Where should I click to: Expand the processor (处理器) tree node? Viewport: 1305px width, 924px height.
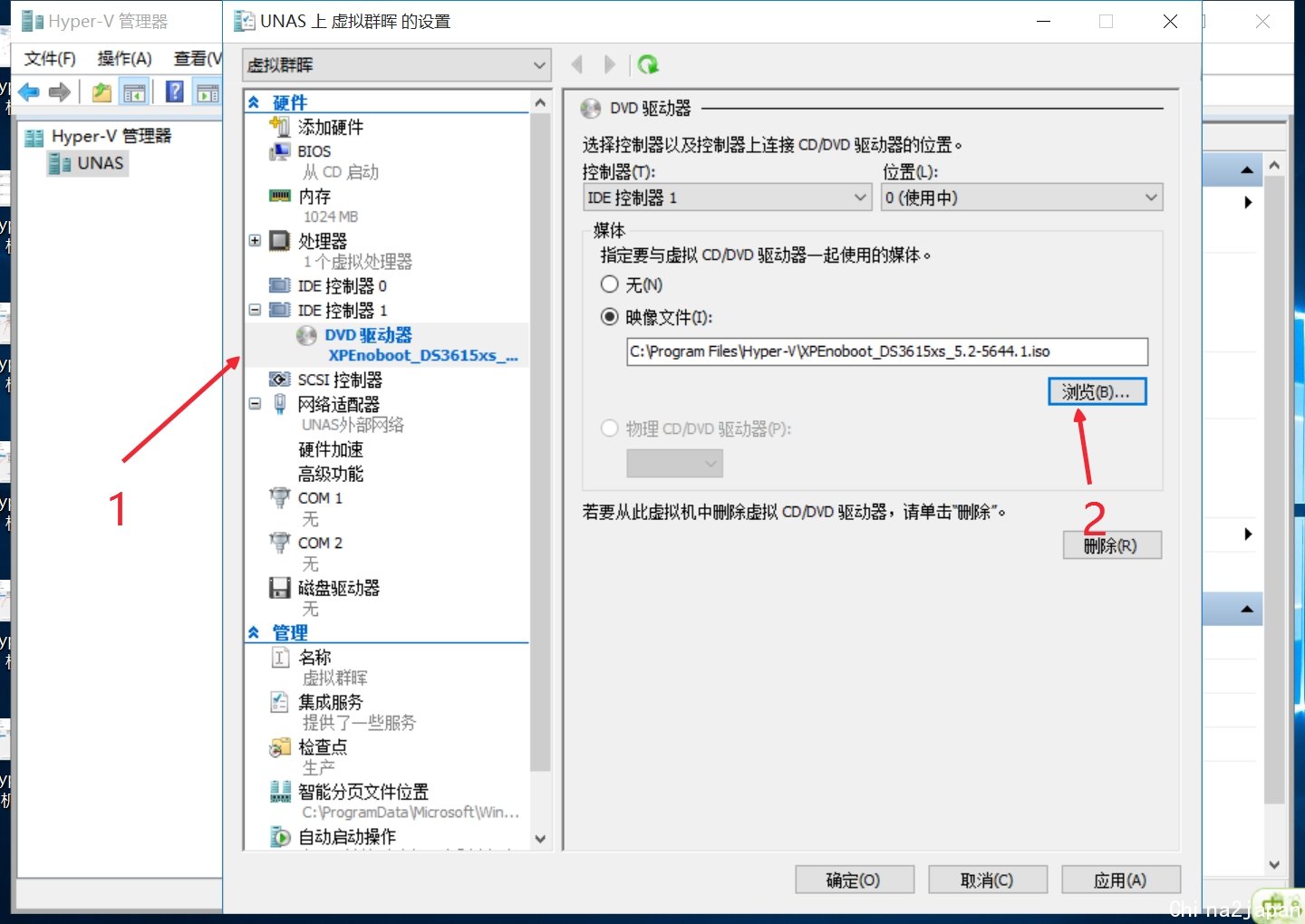coord(255,240)
